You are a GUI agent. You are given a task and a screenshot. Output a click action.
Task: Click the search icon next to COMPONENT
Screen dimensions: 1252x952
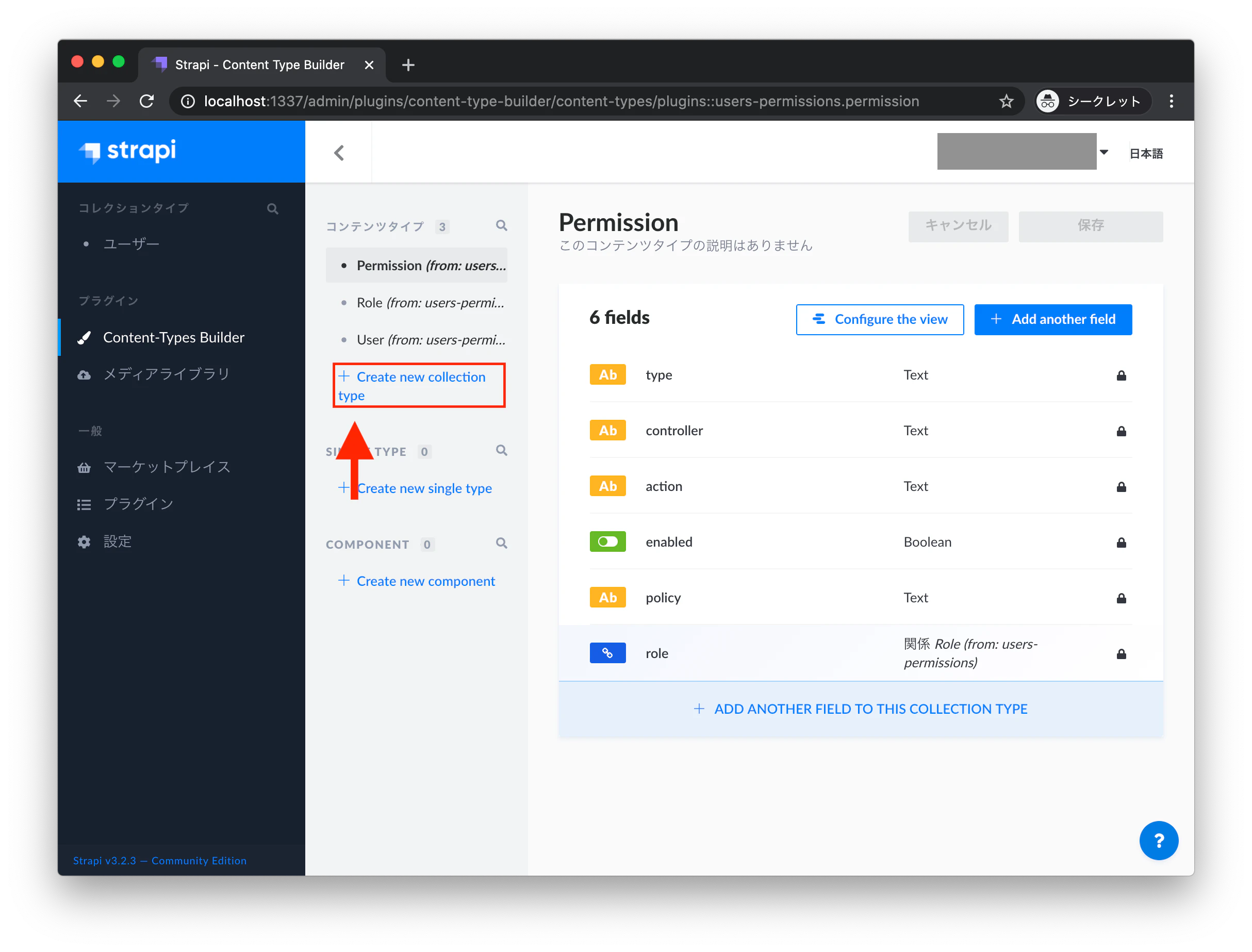[501, 544]
